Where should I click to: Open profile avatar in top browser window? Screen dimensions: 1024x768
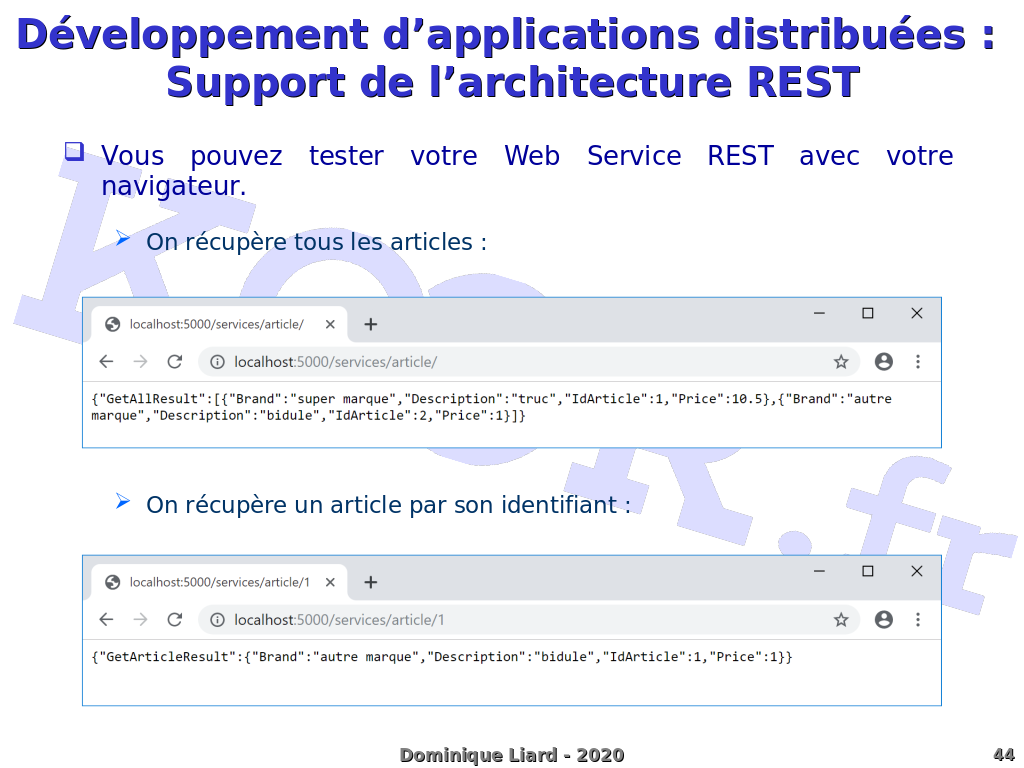[x=883, y=362]
